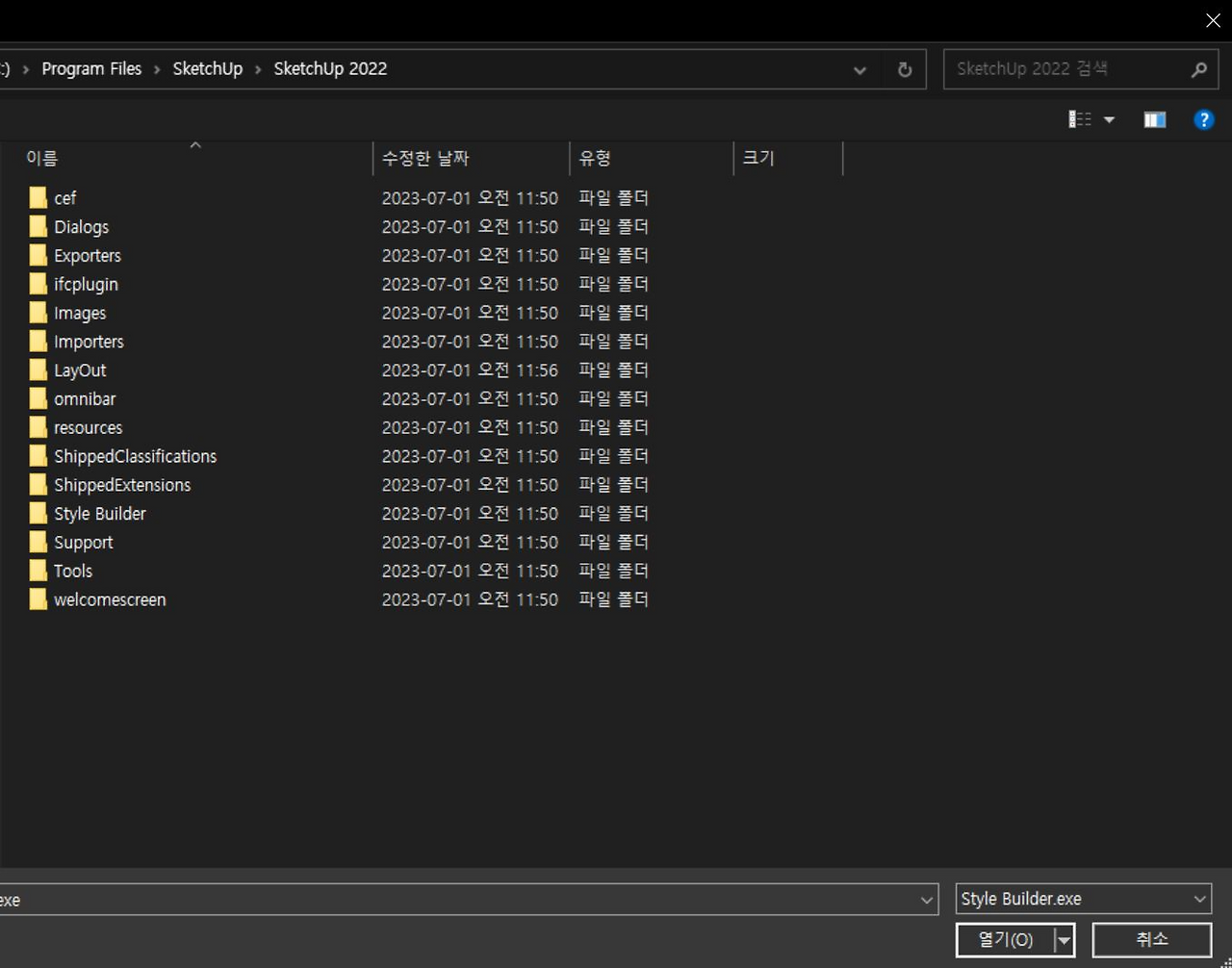The image size is (1232, 968).
Task: Select the cef folder name
Action: point(65,198)
